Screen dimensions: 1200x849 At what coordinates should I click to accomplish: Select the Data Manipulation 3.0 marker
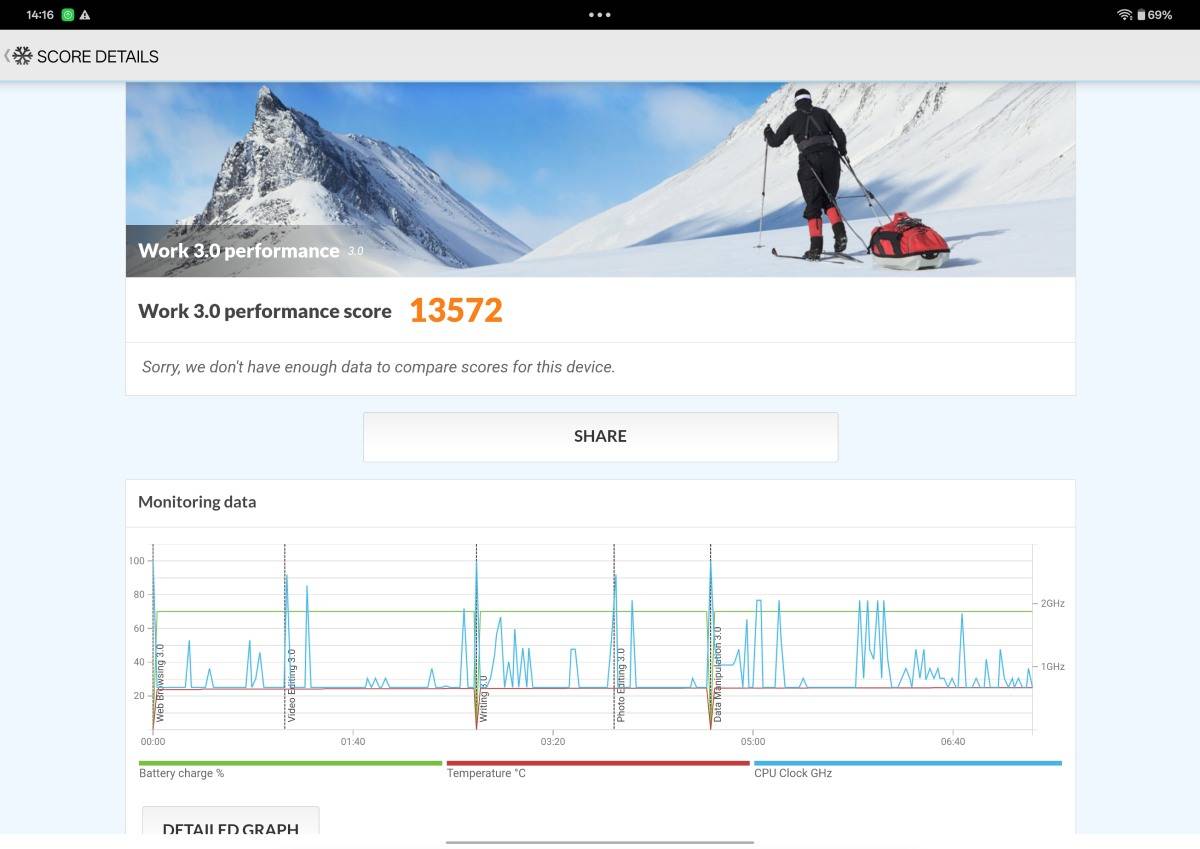coord(717,675)
